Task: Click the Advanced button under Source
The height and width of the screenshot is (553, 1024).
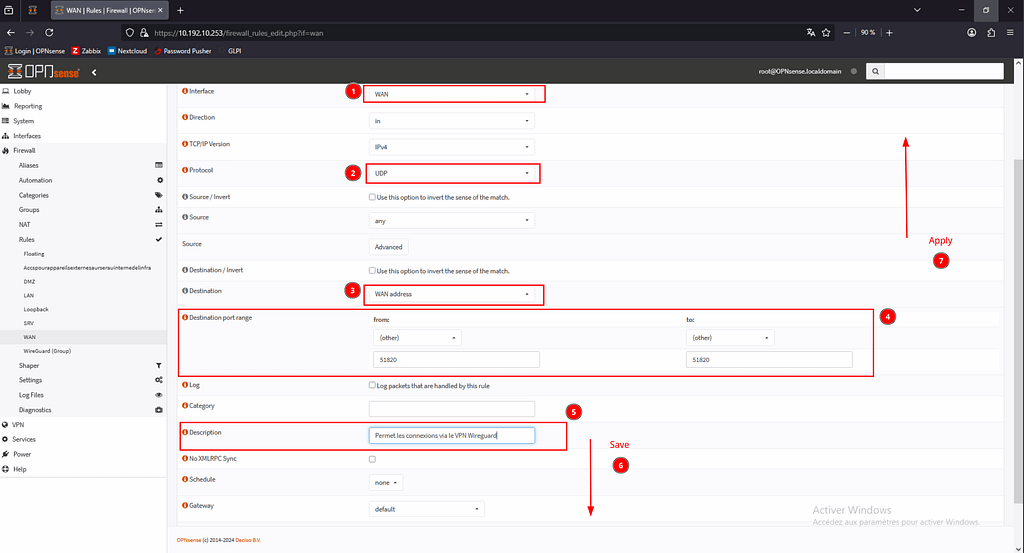Action: (388, 247)
